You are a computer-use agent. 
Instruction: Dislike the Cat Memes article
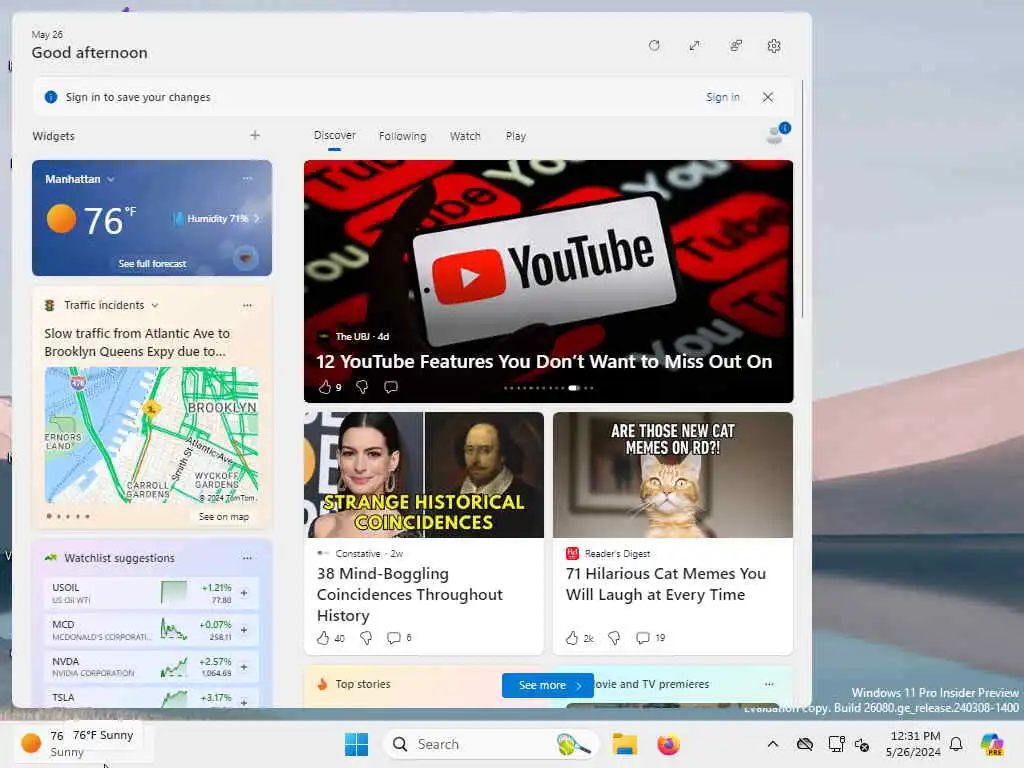coord(614,638)
